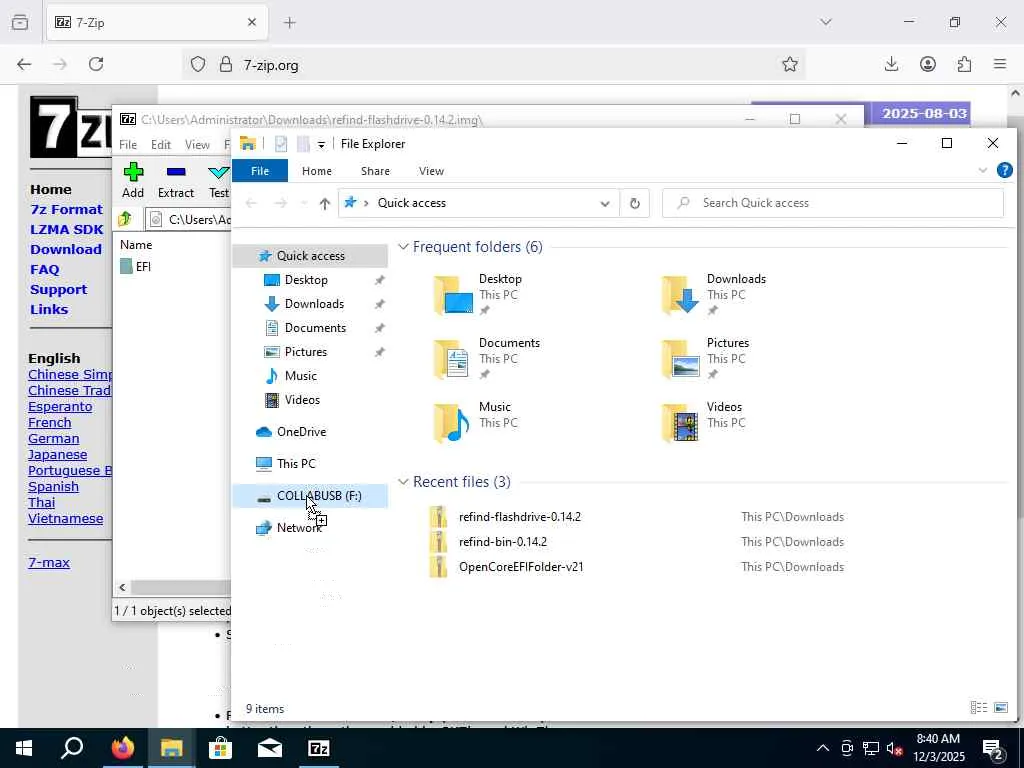This screenshot has width=1024, height=768.
Task: Select recent file refind-flashdrive-0.14.2
Action: (519, 517)
